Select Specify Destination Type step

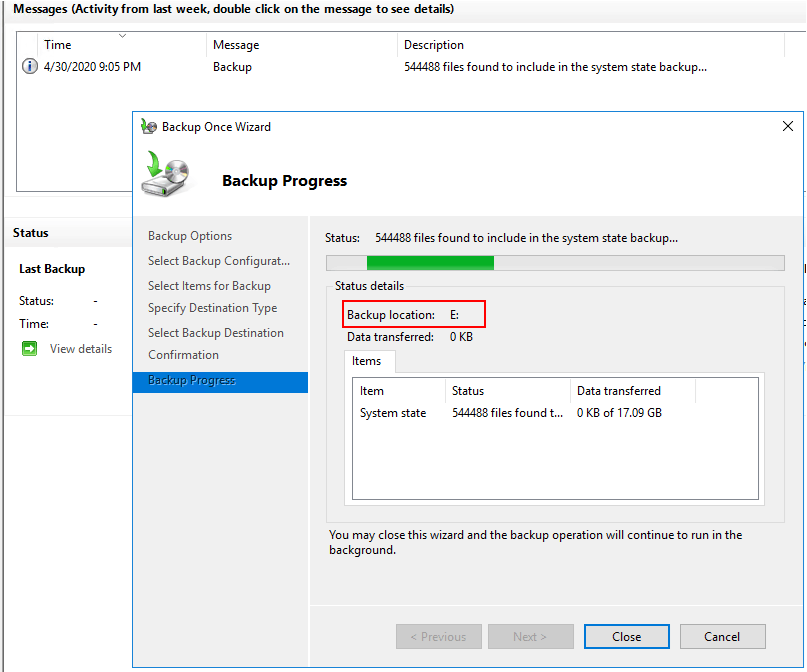(213, 308)
